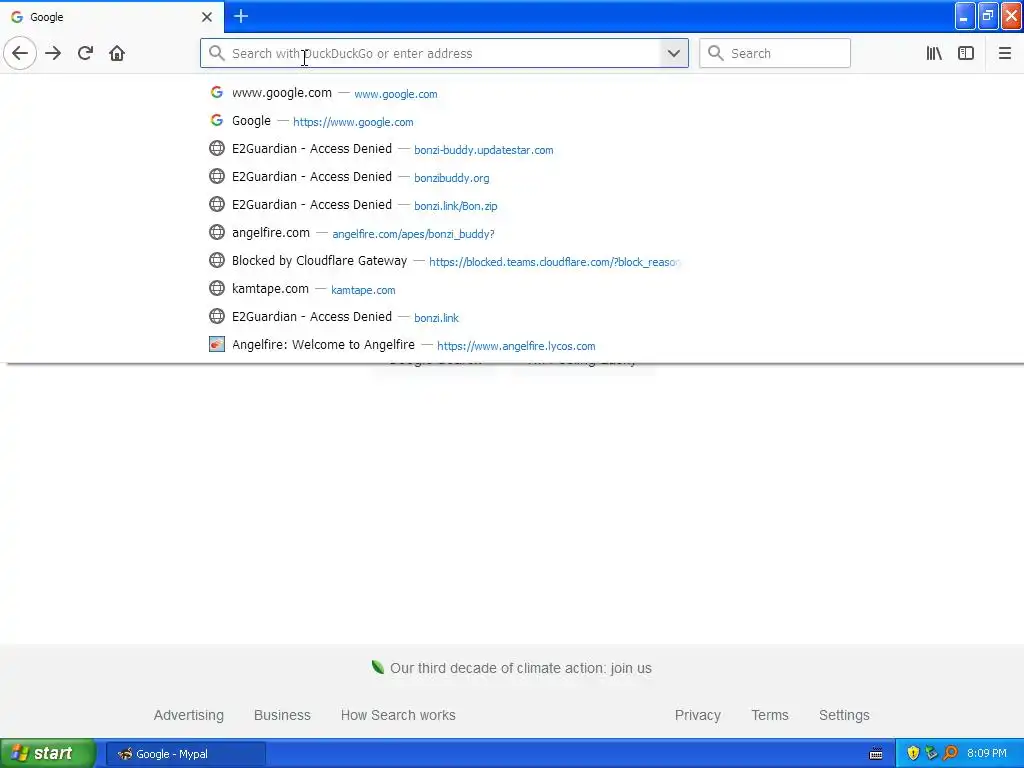Click the on-screen keyboard taskbar icon
The image size is (1024, 768).
tap(876, 754)
